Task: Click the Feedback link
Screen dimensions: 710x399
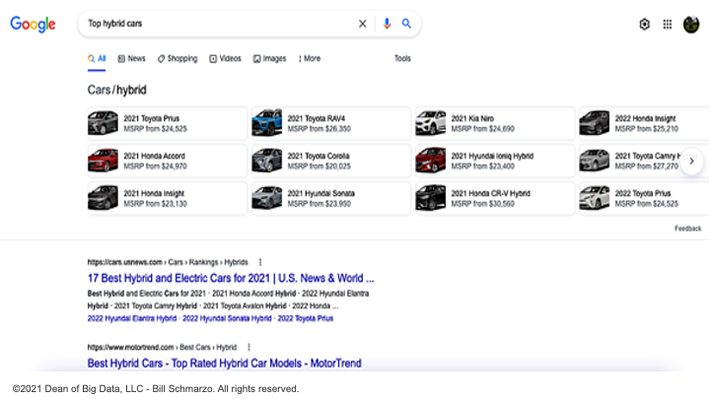Action: (x=687, y=228)
